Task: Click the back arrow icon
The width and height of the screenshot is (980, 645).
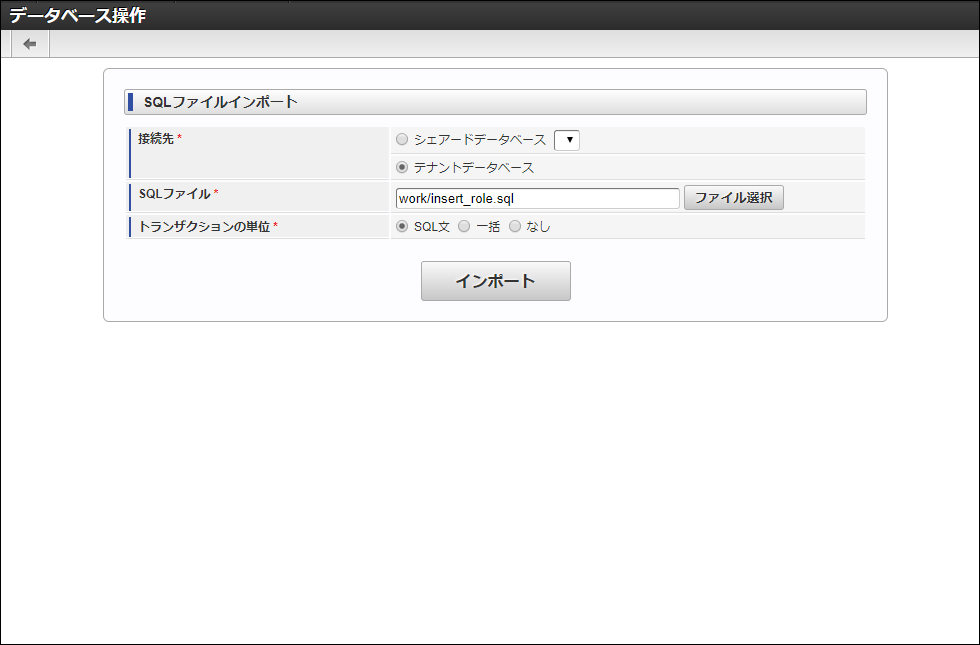Action: click(x=29, y=44)
